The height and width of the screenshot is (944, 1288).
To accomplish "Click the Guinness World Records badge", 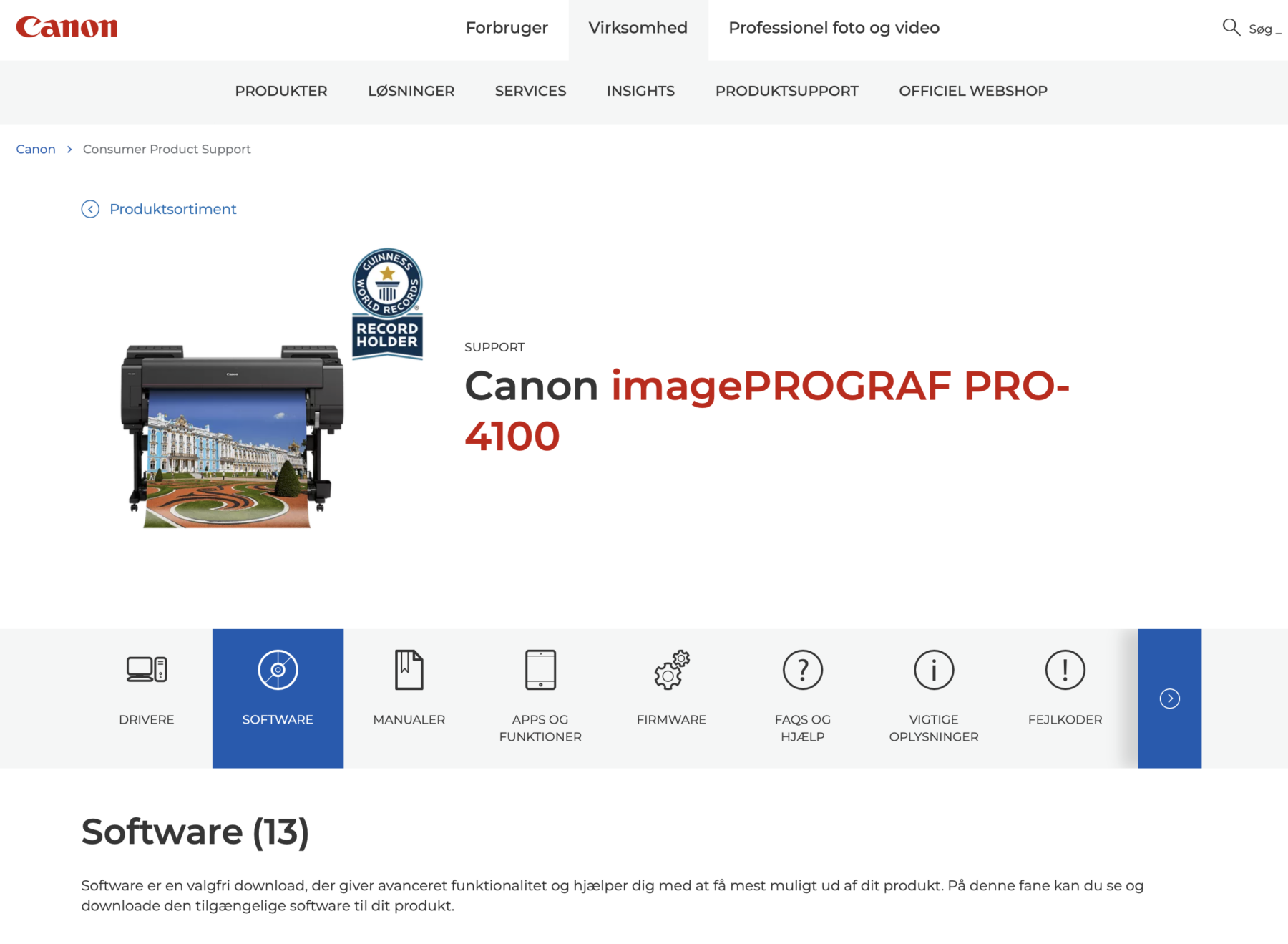I will click(x=387, y=303).
